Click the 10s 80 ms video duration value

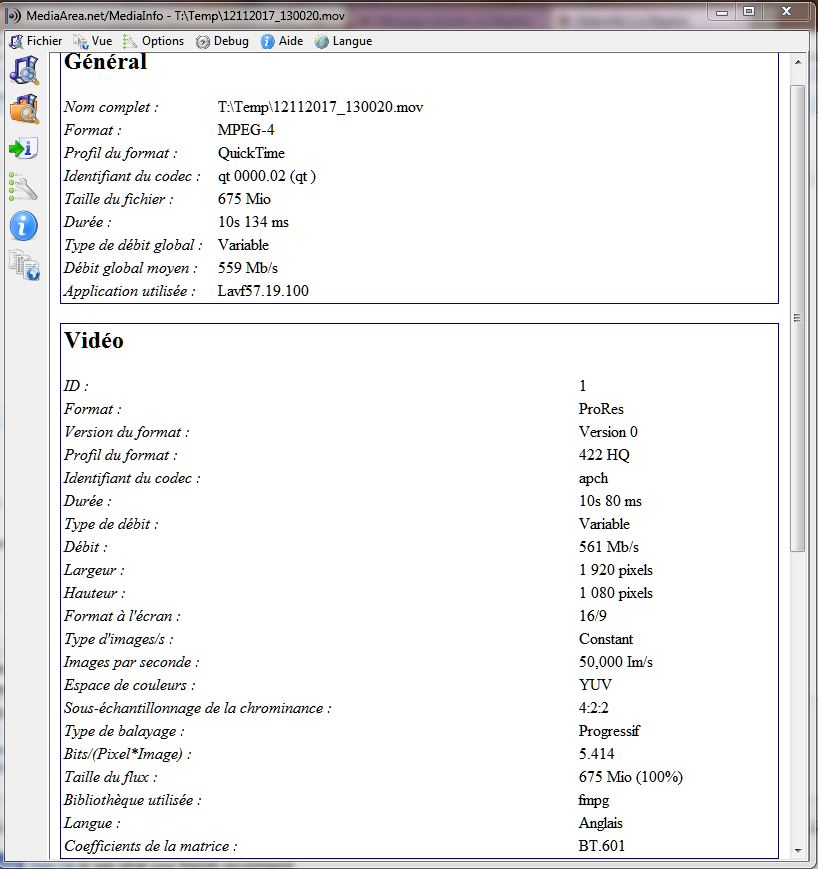(x=610, y=501)
